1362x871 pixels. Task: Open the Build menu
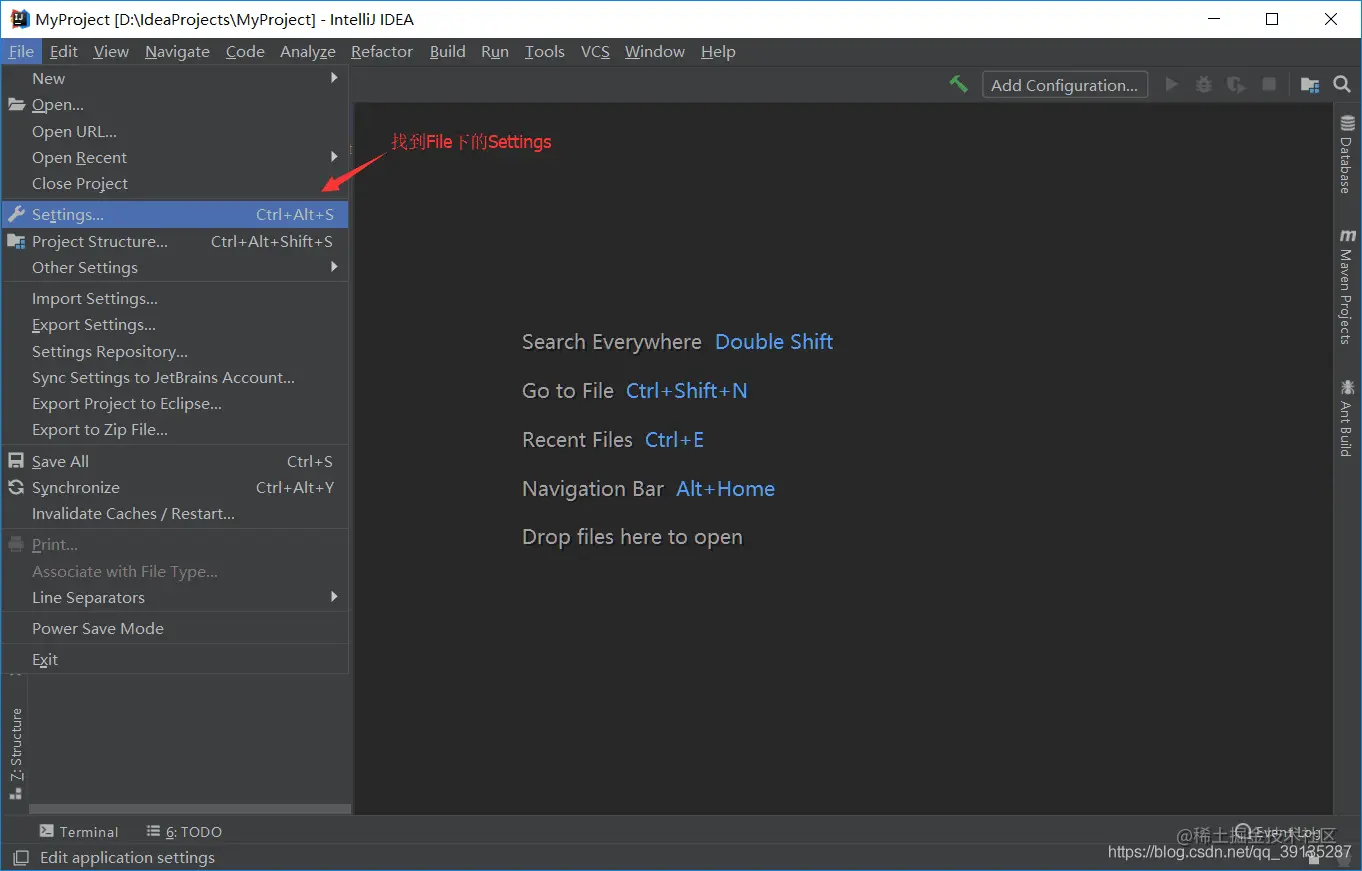(448, 51)
